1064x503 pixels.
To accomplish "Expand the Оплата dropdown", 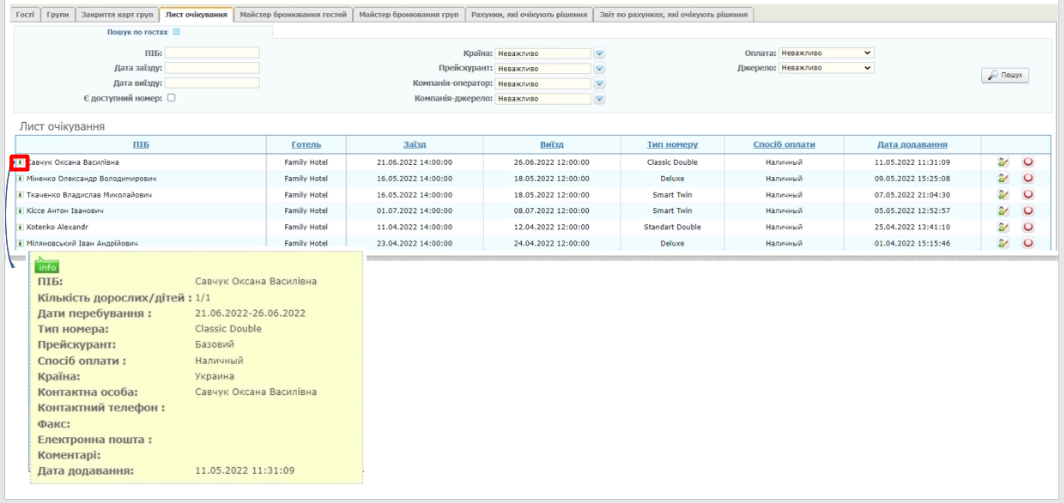I will pyautogui.click(x=826, y=53).
